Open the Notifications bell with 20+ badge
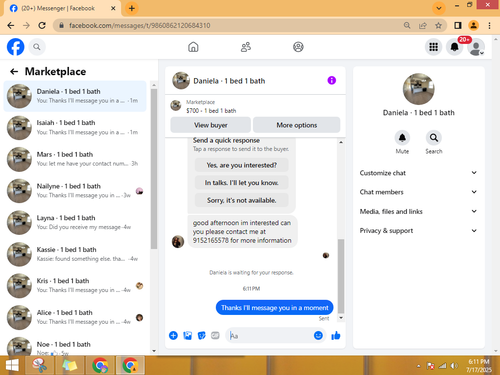Viewport: 500px width, 375px height. tap(455, 47)
